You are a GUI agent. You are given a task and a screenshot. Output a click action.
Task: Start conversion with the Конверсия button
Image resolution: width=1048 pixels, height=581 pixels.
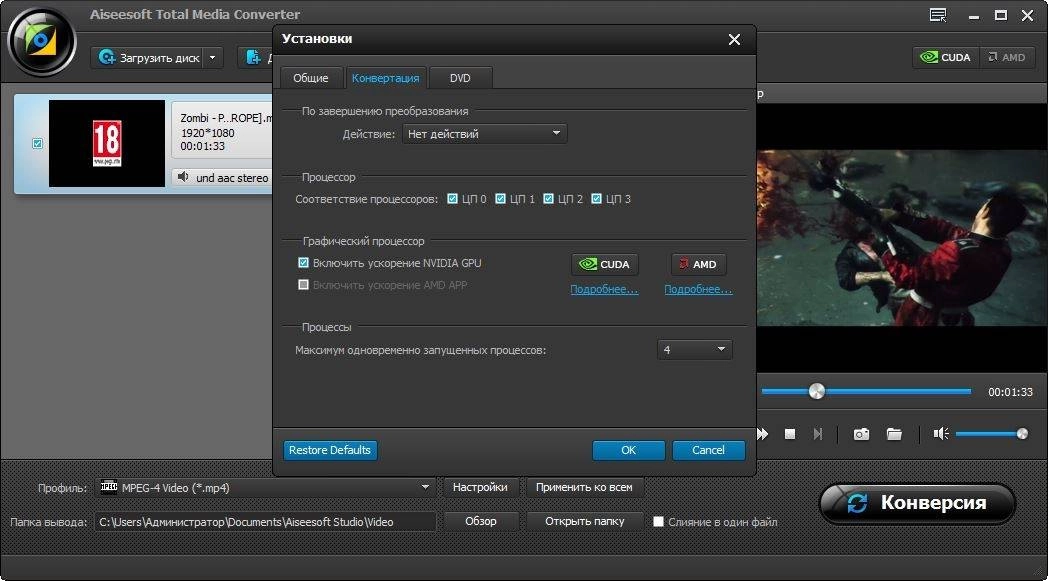click(918, 503)
